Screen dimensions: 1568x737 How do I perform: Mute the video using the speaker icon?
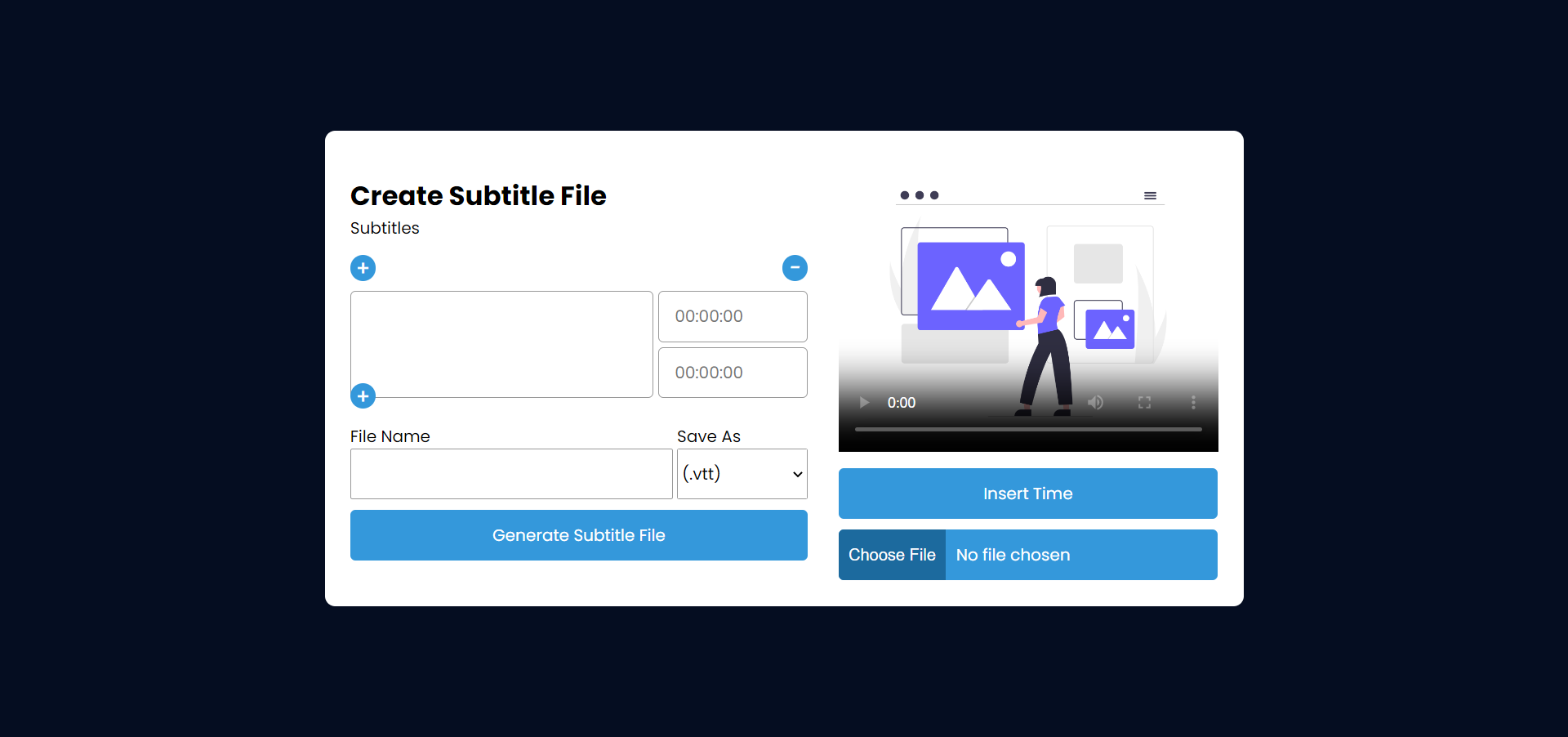click(1095, 403)
